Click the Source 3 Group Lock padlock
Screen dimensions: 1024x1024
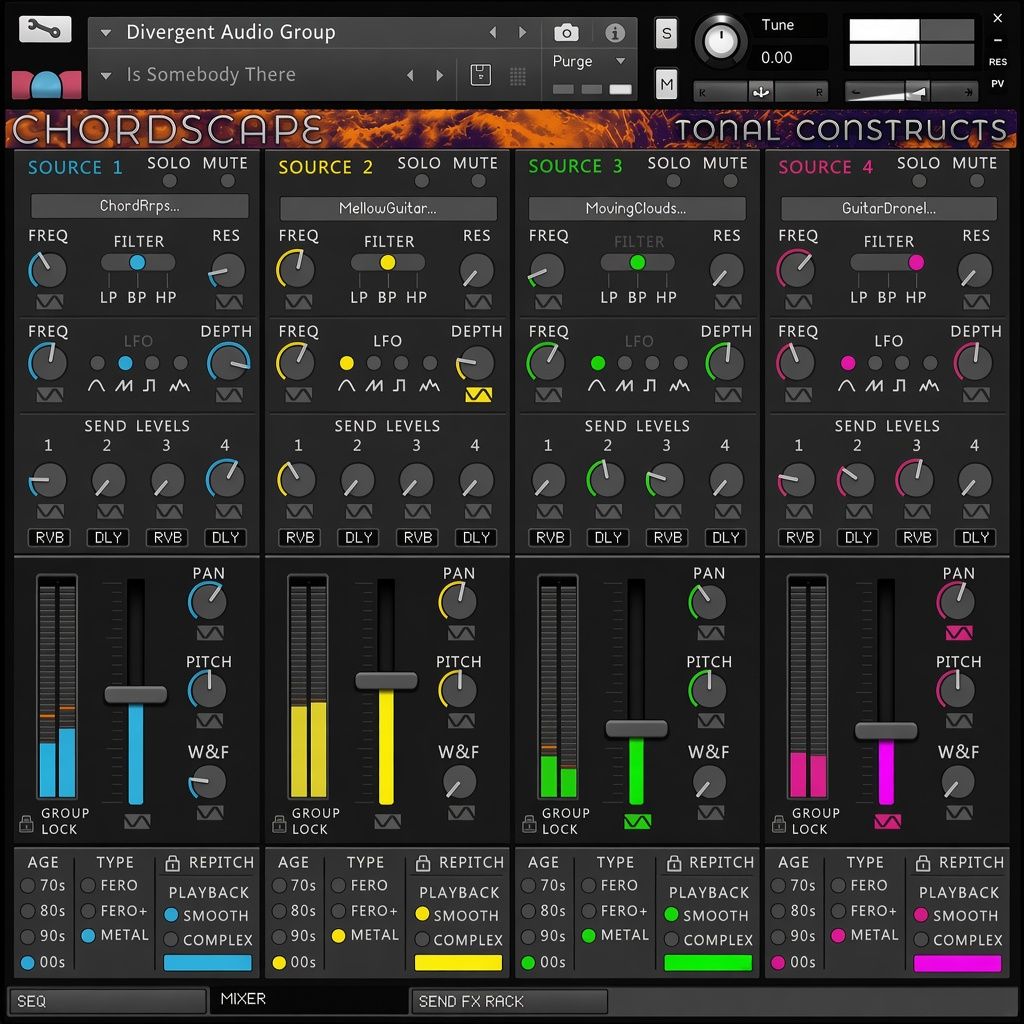(529, 824)
